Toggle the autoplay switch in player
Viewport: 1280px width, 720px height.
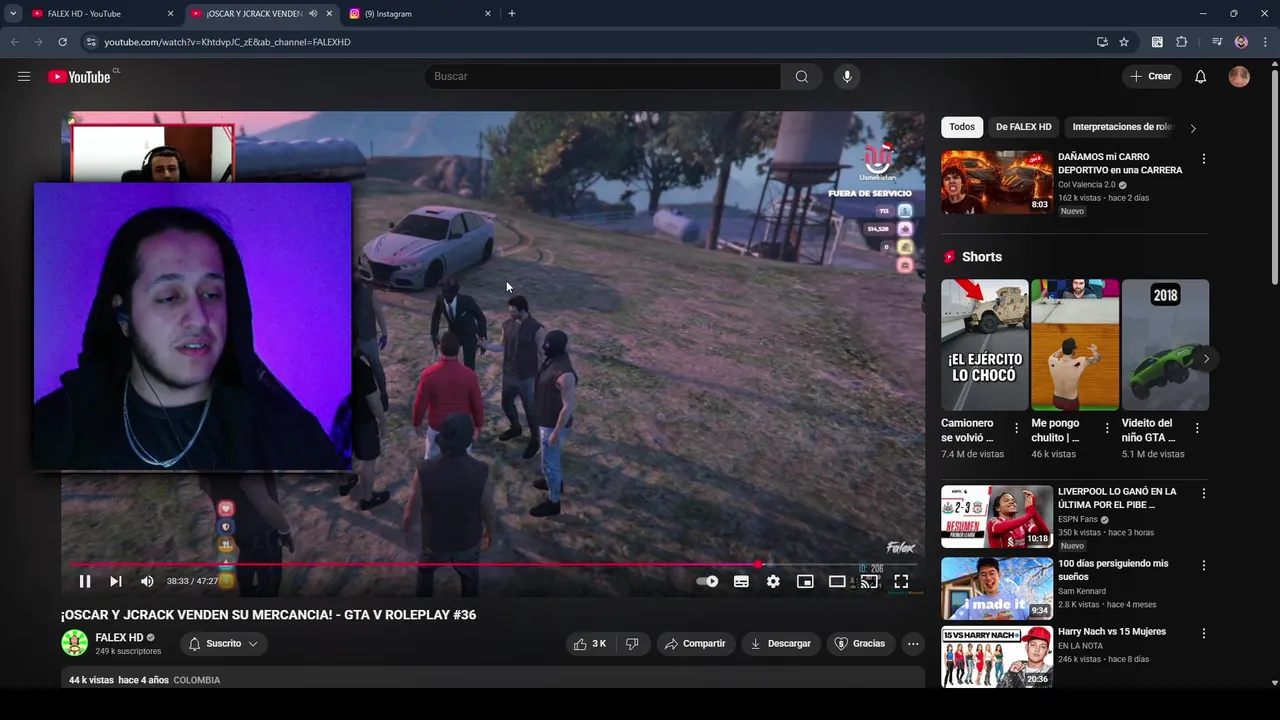click(x=707, y=581)
